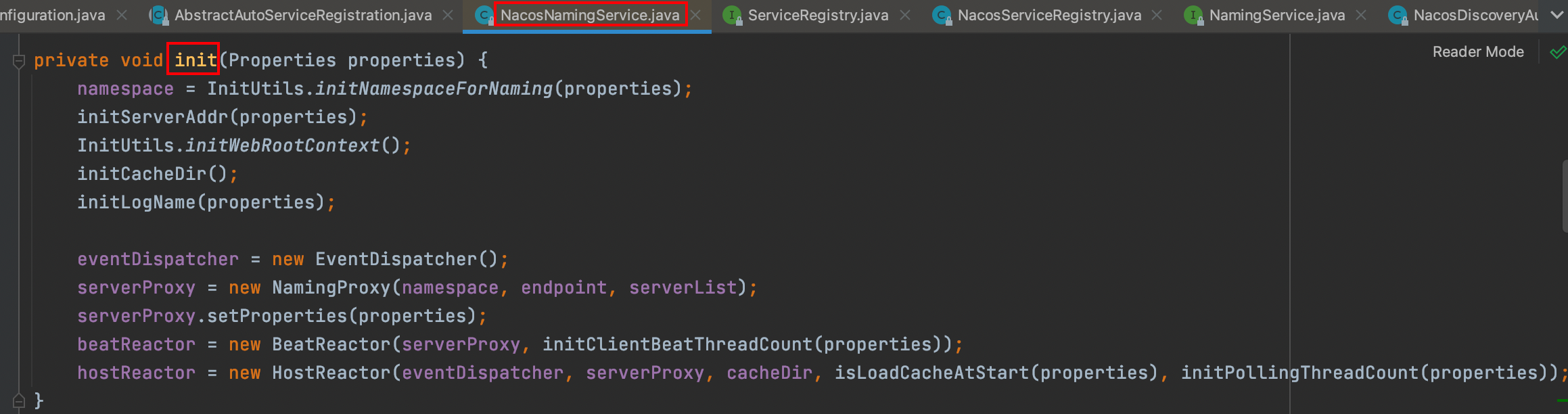Open the ServiceRegistry.java tab
The height and width of the screenshot is (414, 1568).
(818, 15)
